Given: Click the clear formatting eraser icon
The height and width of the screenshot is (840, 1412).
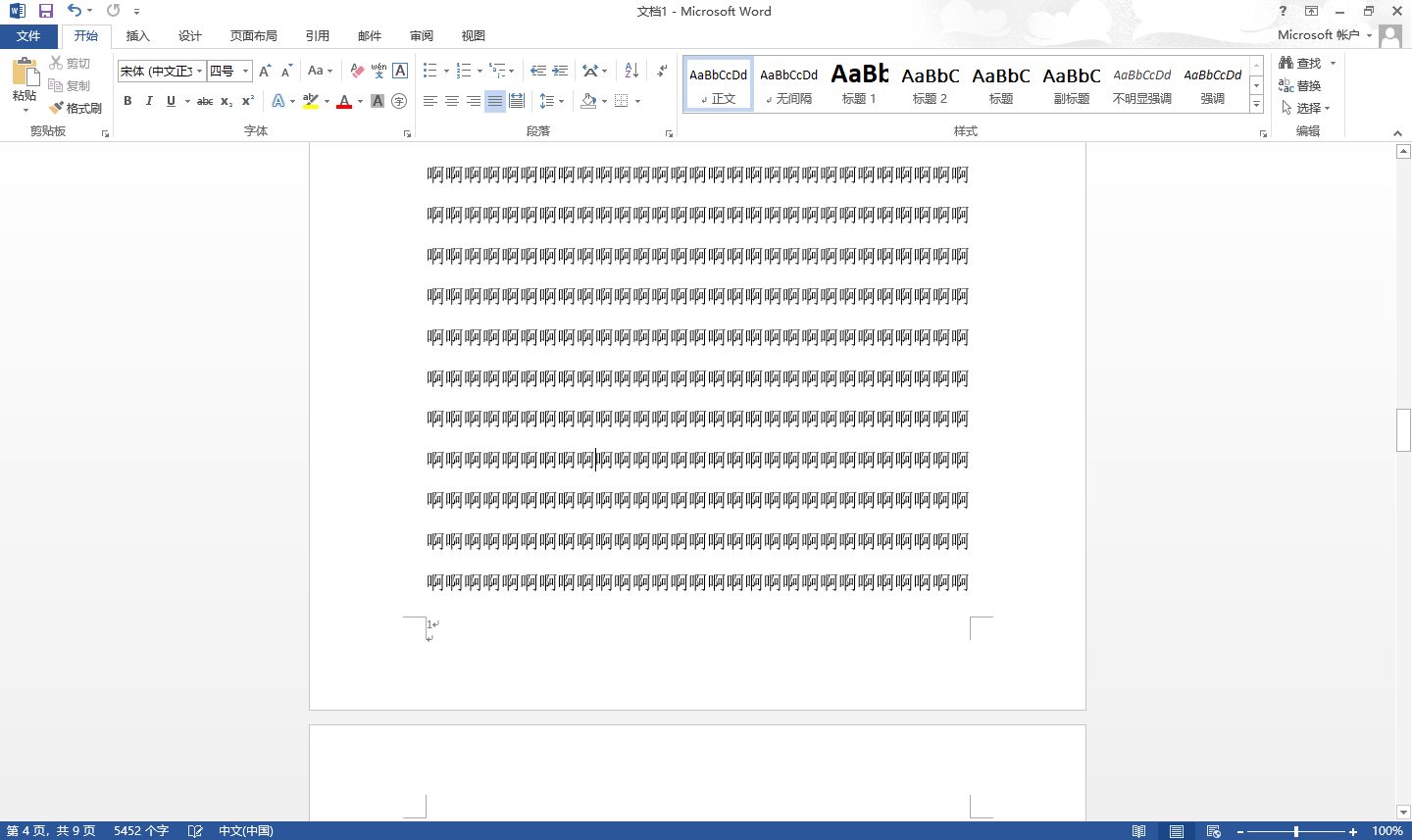Looking at the screenshot, I should 357,71.
